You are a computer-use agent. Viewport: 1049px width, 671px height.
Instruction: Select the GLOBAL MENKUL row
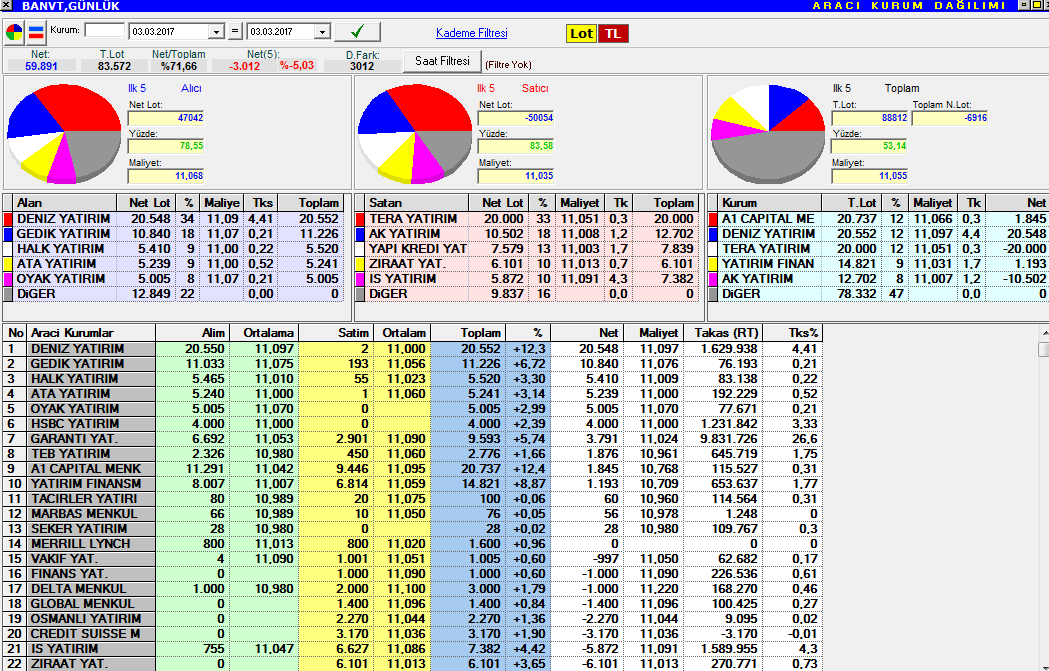pos(413,604)
